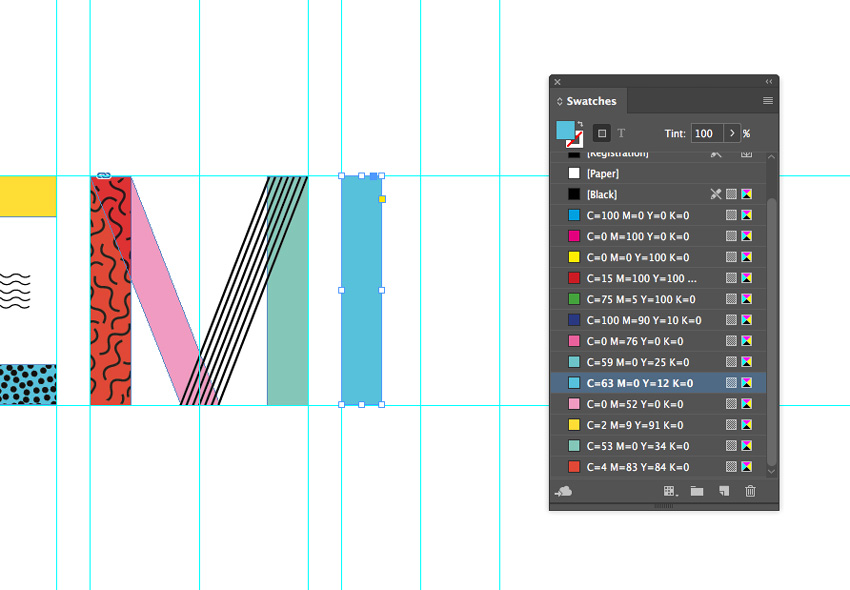Click CMYK icon on C=100 M=0 Y=0 row
The width and height of the screenshot is (850, 590).
[x=746, y=215]
